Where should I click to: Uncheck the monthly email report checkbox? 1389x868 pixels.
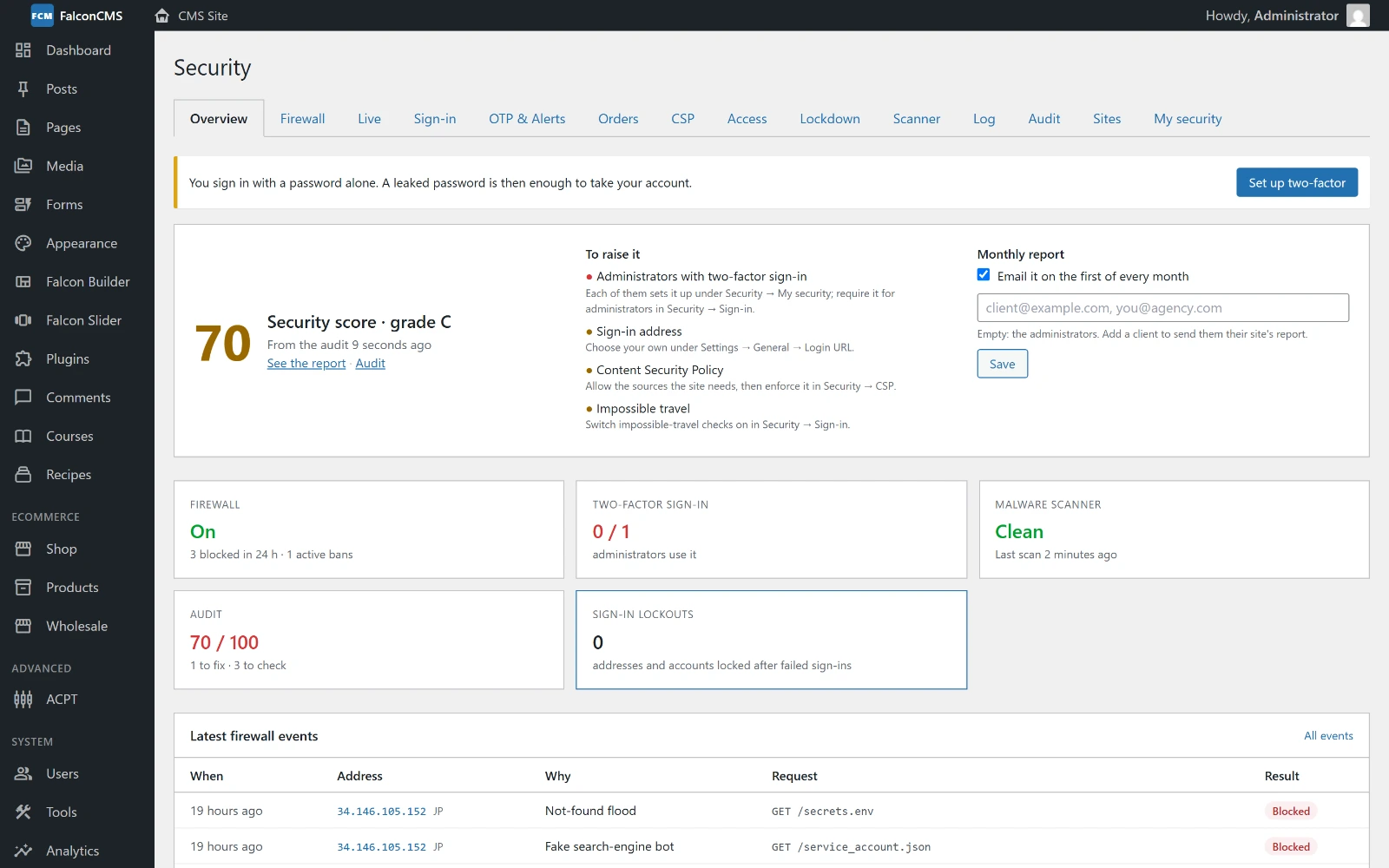click(x=984, y=275)
